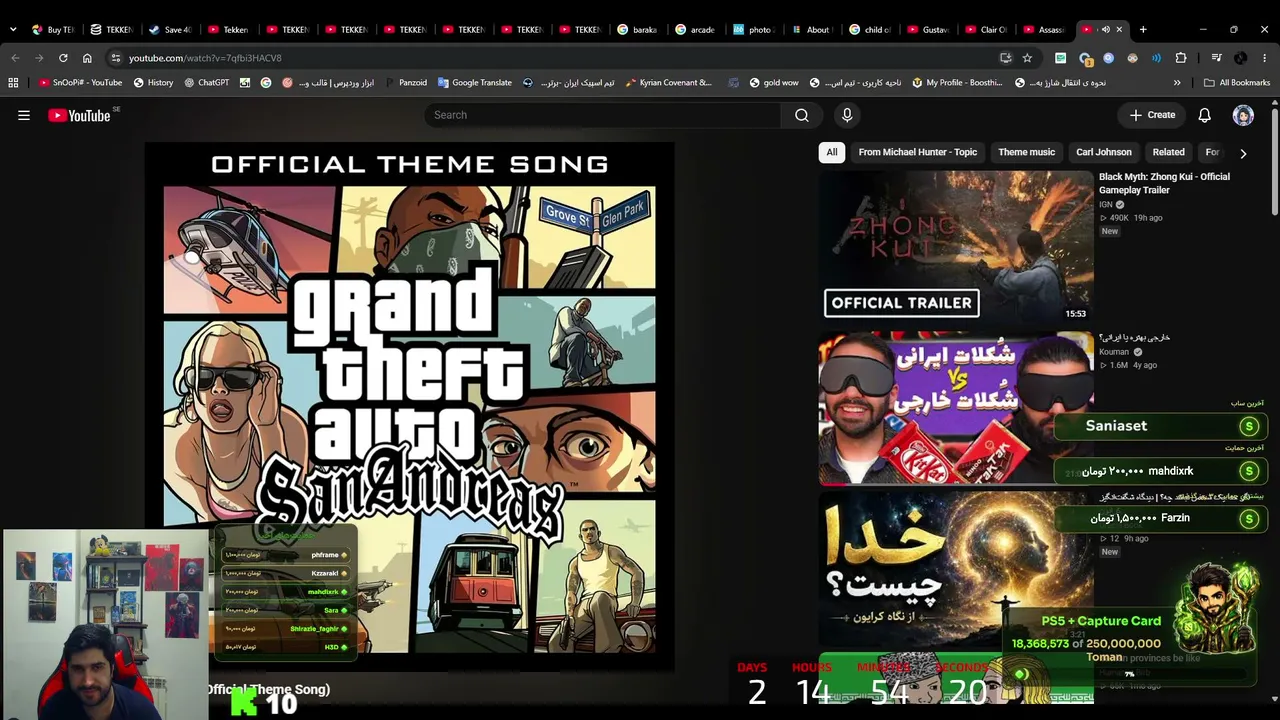Image resolution: width=1280 pixels, height=720 pixels.
Task: Open the YouTube guide hamburger menu
Action: point(24,115)
